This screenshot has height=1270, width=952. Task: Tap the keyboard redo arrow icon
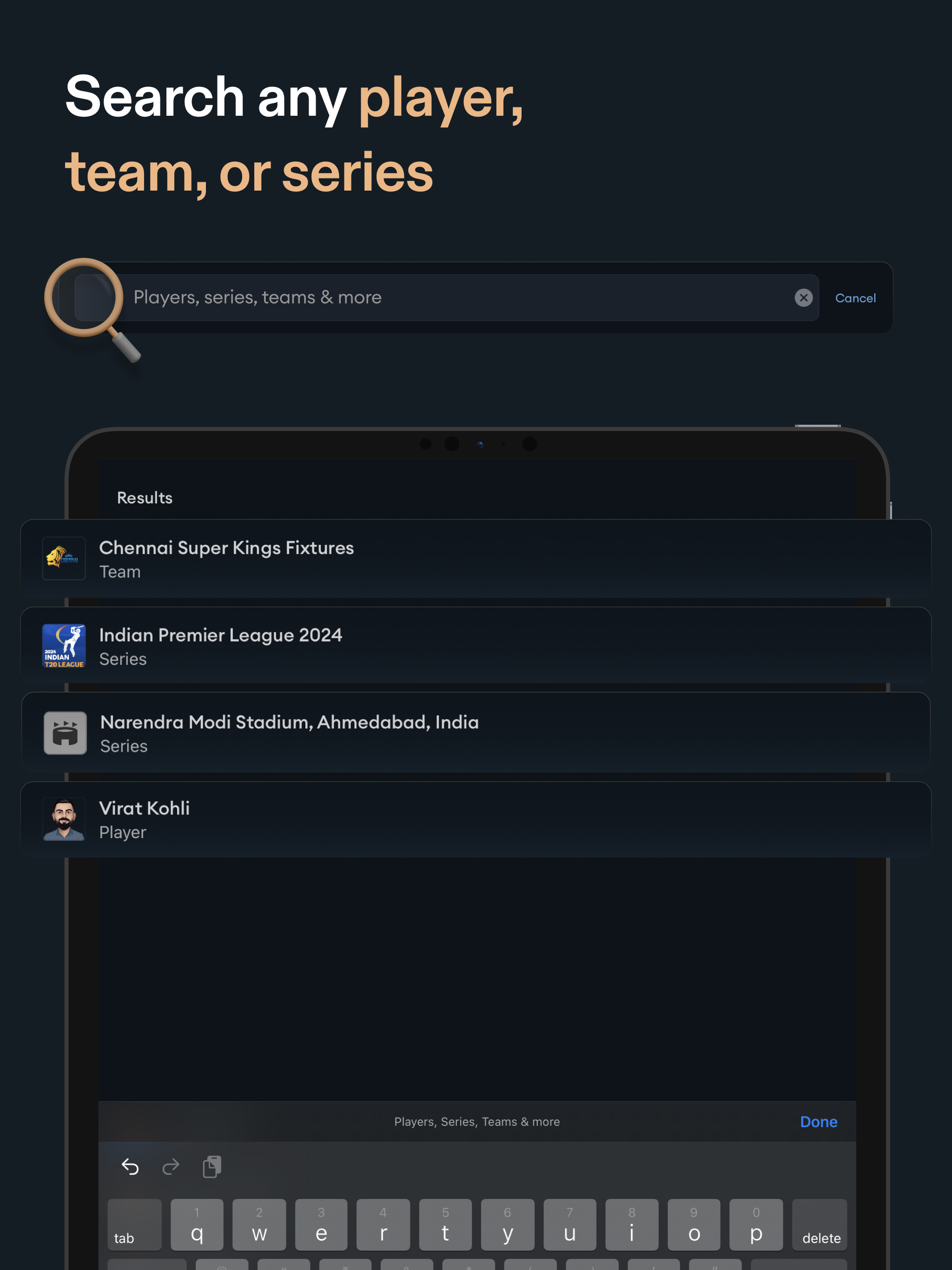click(x=171, y=1166)
